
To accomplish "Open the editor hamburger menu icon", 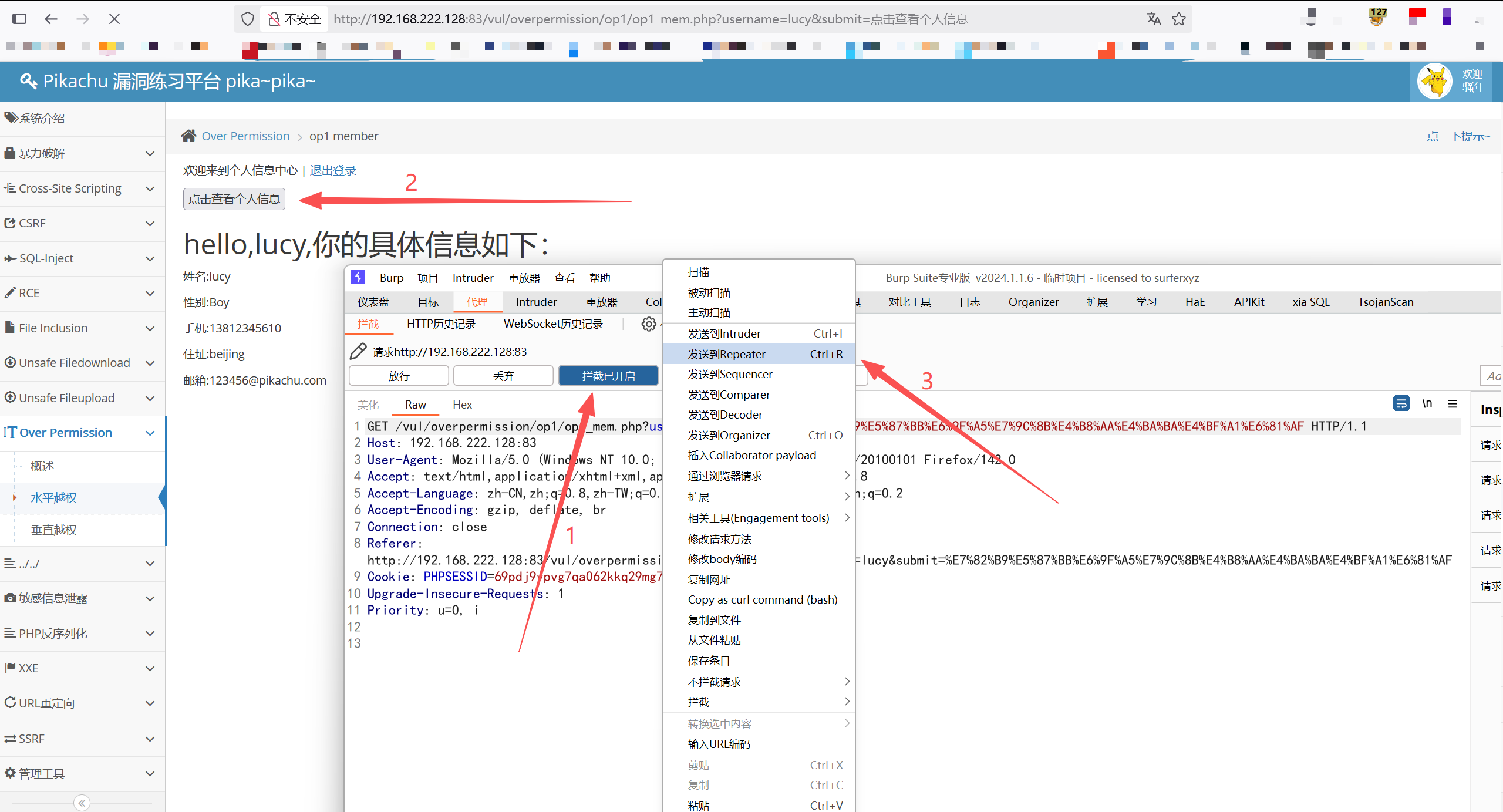I will pos(1453,404).
